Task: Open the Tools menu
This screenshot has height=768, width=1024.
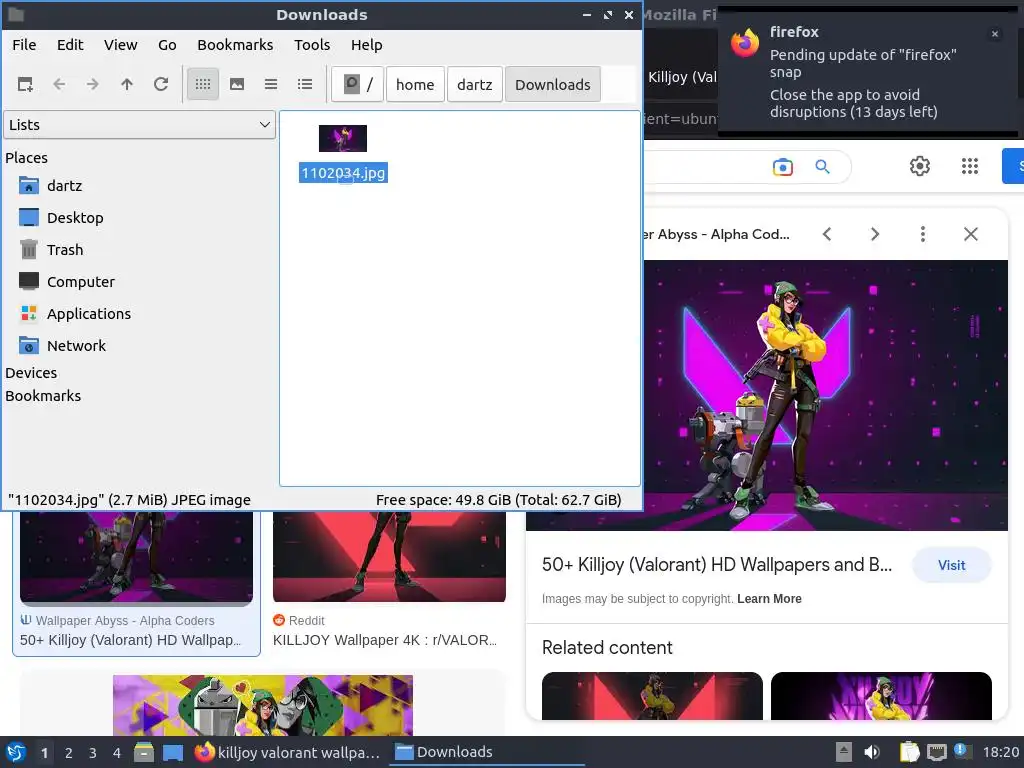Action: [312, 45]
